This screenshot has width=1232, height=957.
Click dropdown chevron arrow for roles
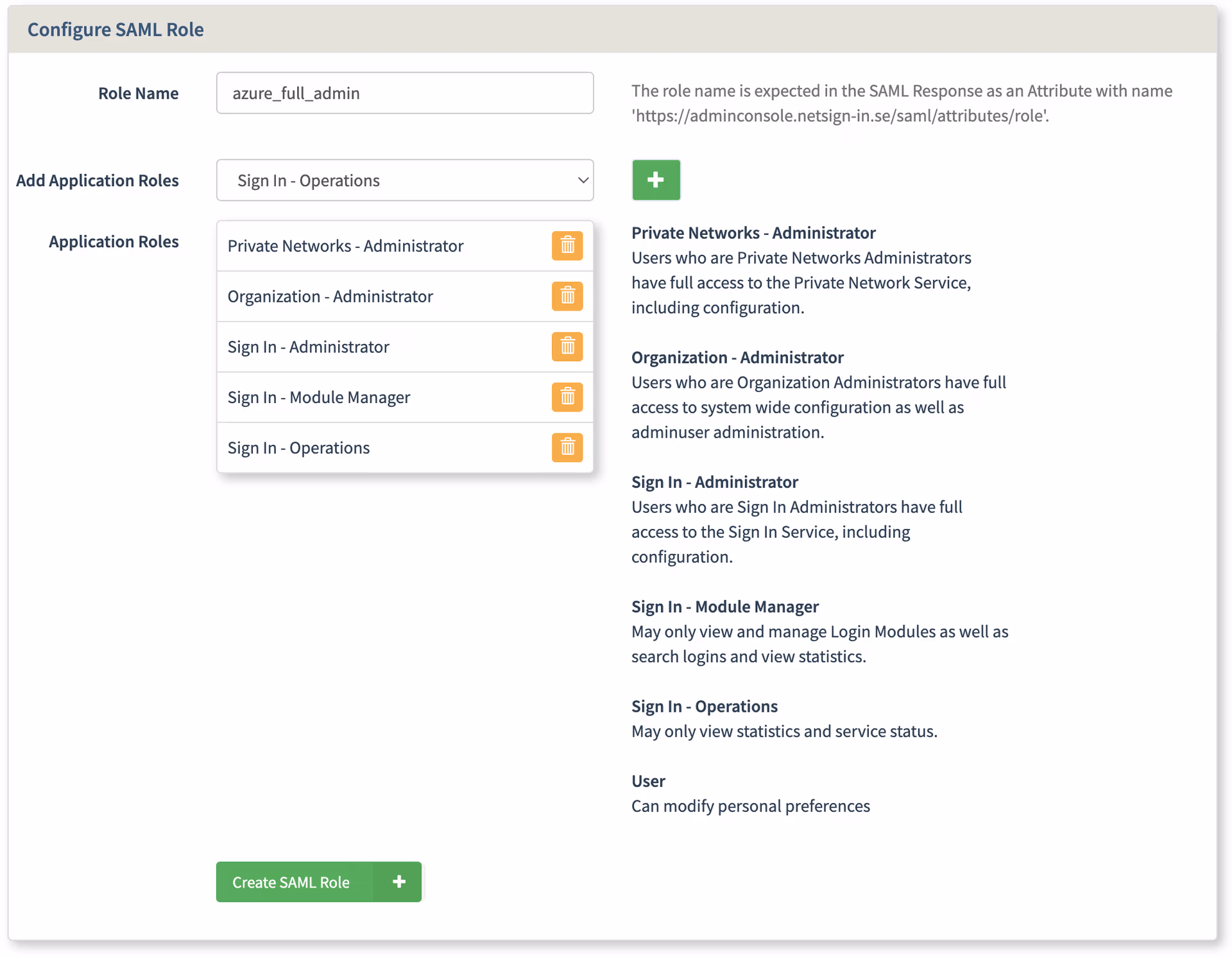(x=583, y=180)
